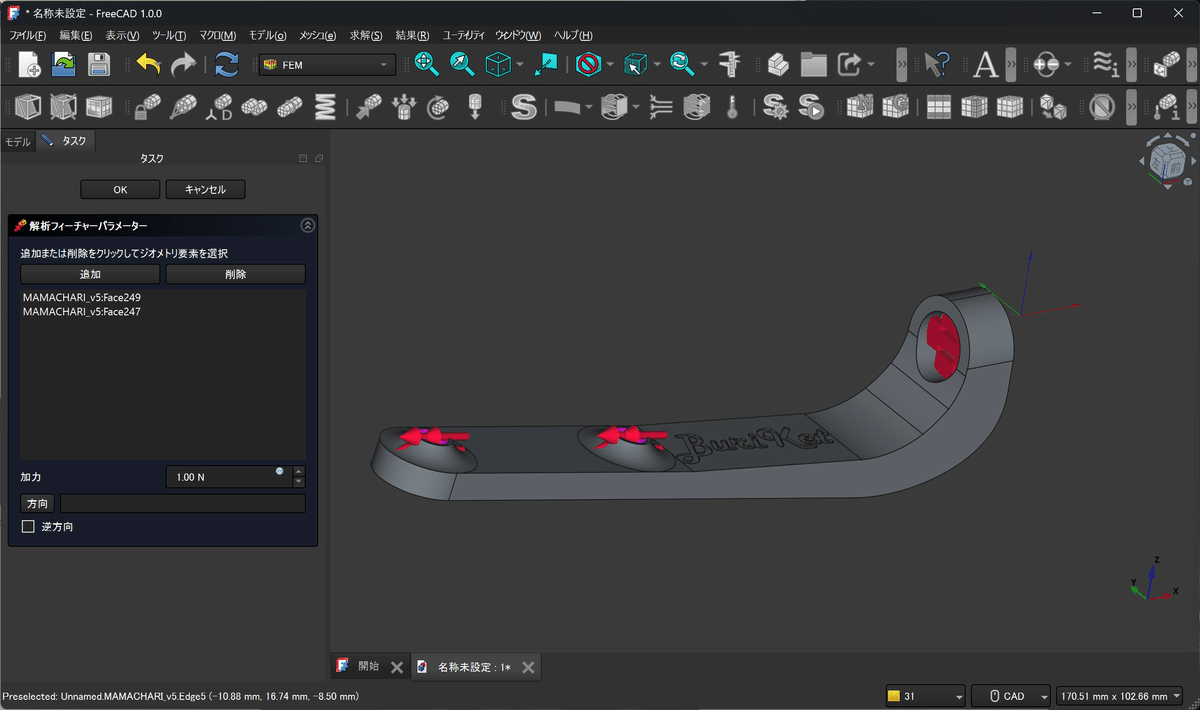1200x710 pixels.
Task: Expand the draw style dropdown arrow
Action: (609, 65)
